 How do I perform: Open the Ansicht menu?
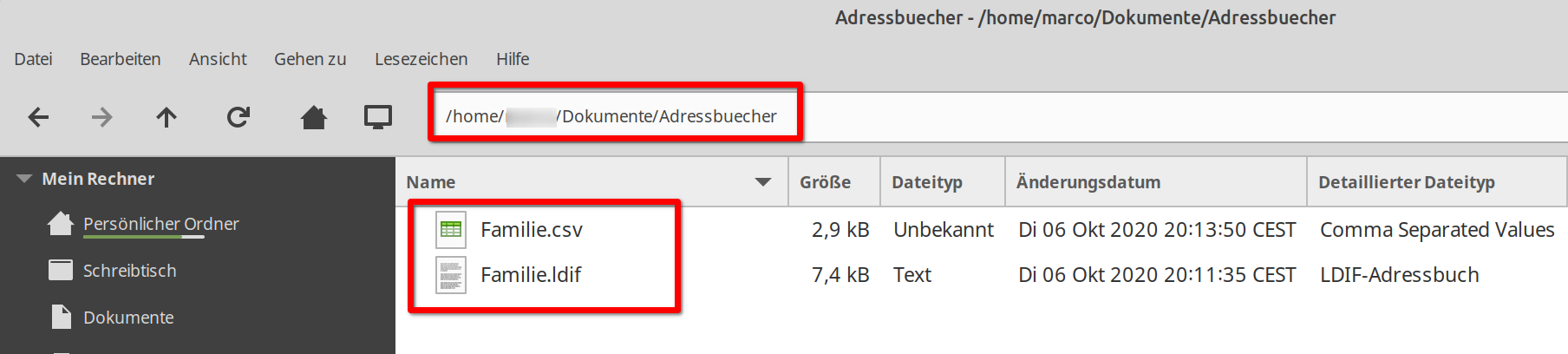pyautogui.click(x=218, y=59)
